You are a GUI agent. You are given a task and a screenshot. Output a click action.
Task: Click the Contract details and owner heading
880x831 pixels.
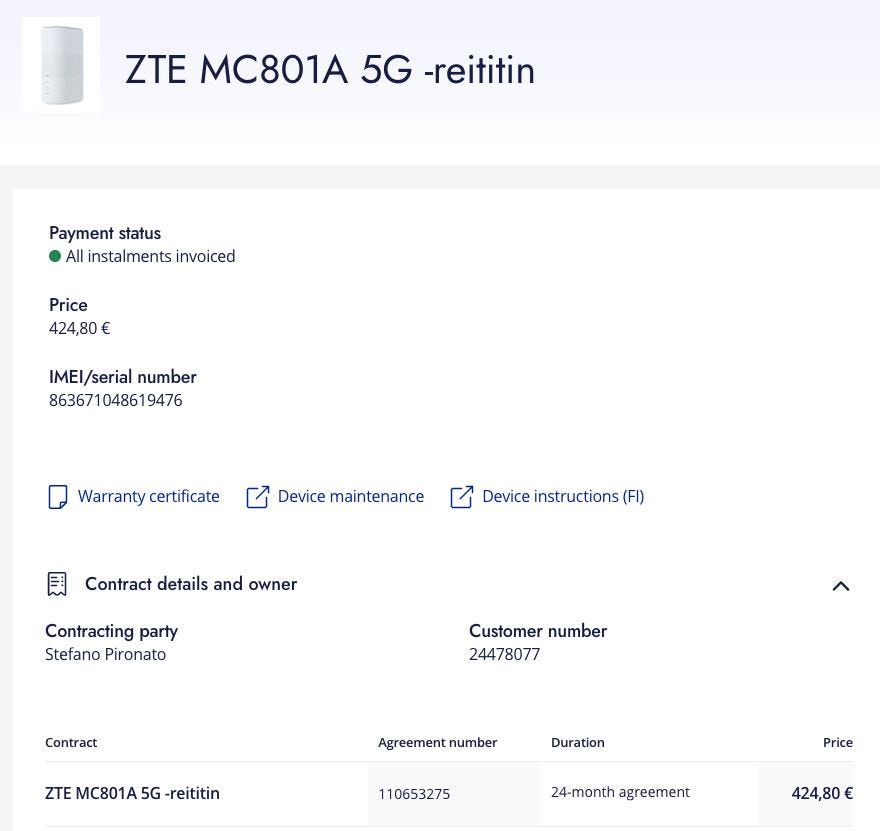coord(190,584)
